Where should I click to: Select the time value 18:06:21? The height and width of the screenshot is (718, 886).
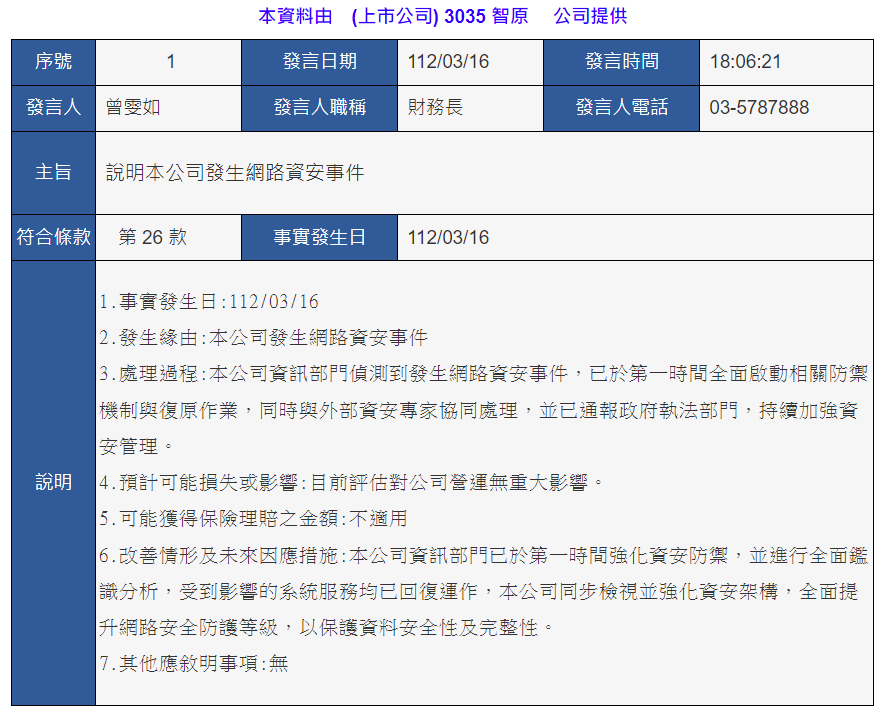745,62
